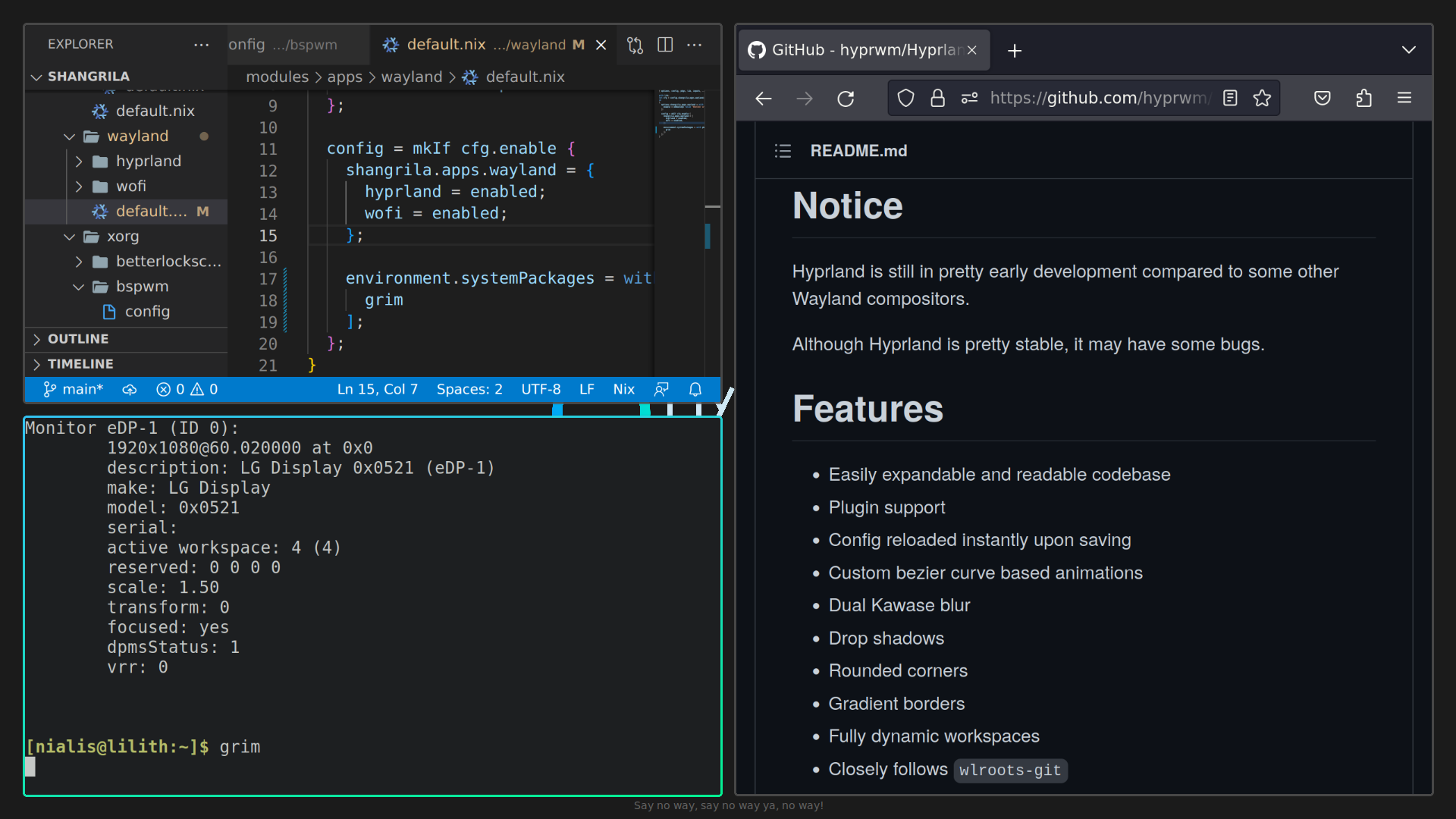Bookmark this page with star
The image size is (1456, 819).
[x=1262, y=98]
